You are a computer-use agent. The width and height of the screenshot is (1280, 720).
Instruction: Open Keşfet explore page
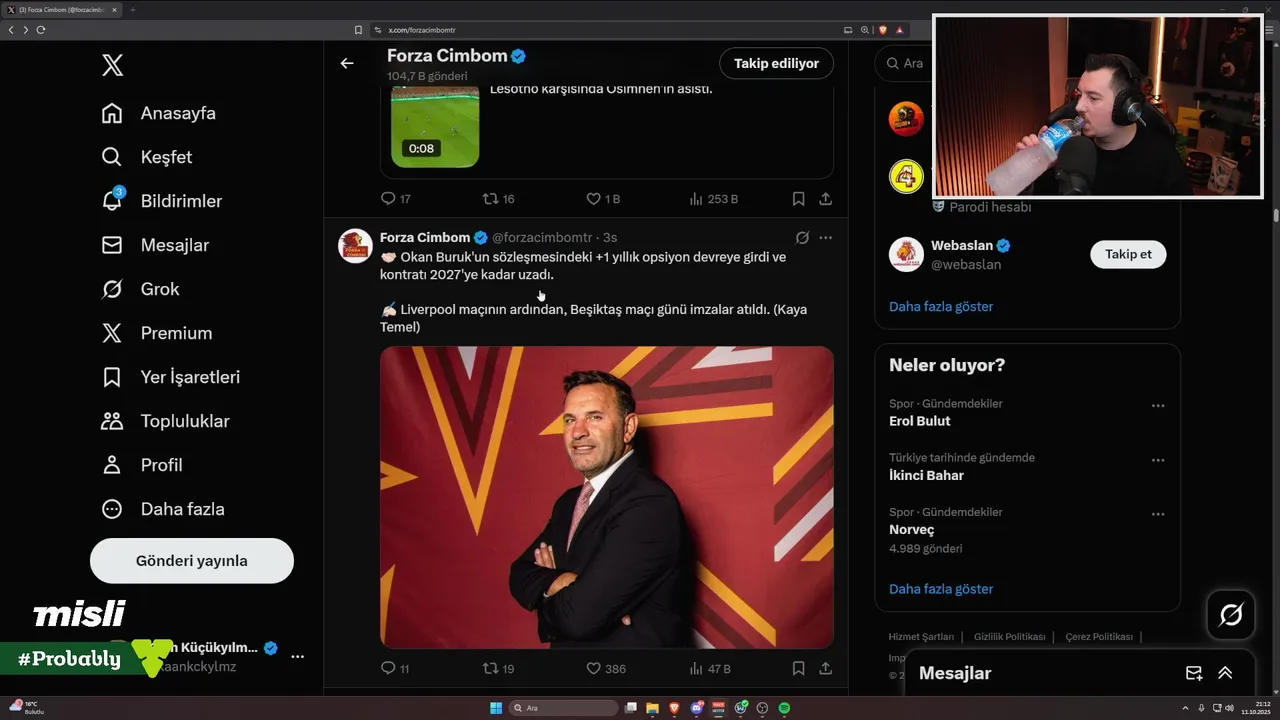[x=147, y=157]
